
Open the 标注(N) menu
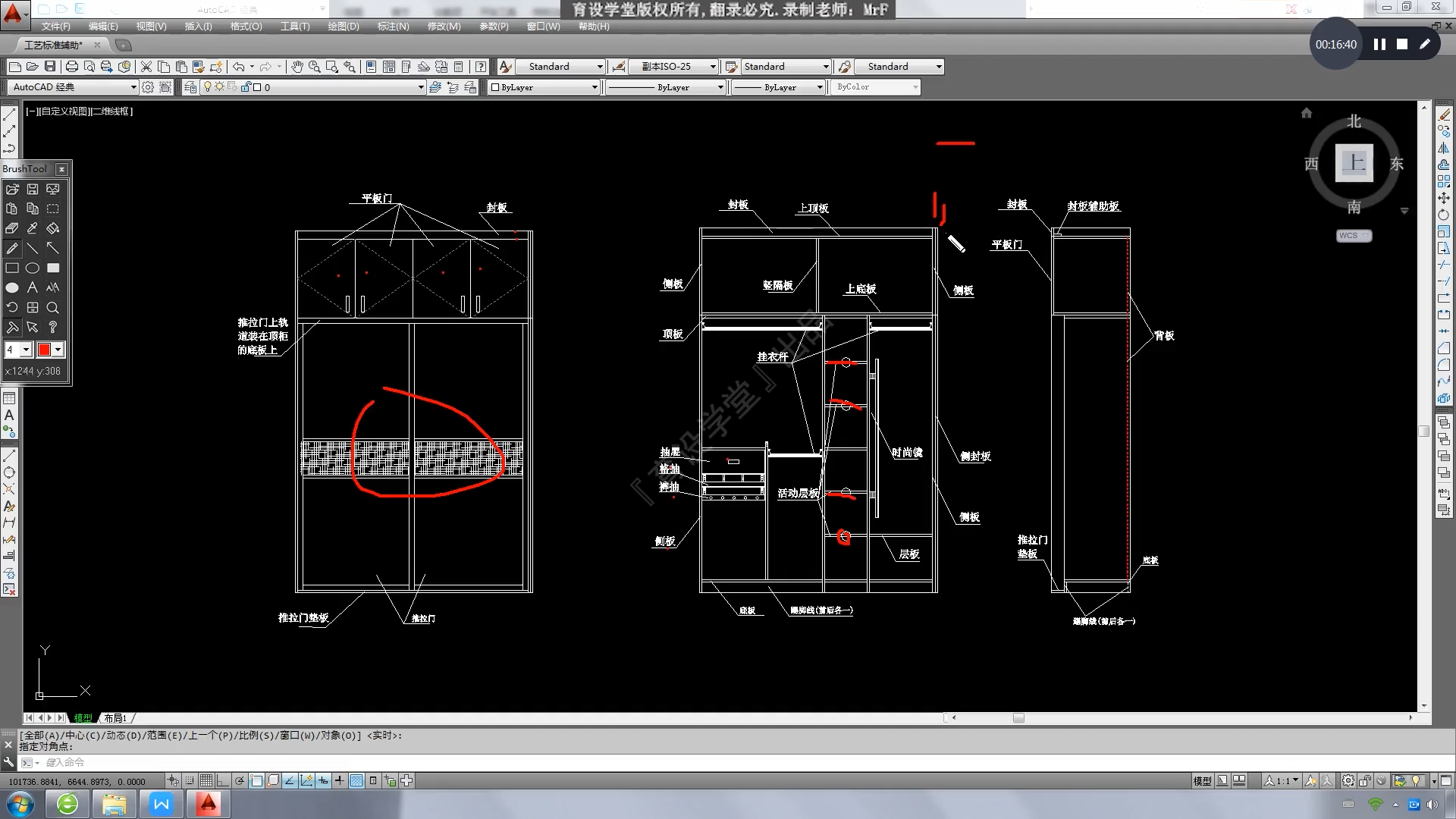pyautogui.click(x=393, y=27)
